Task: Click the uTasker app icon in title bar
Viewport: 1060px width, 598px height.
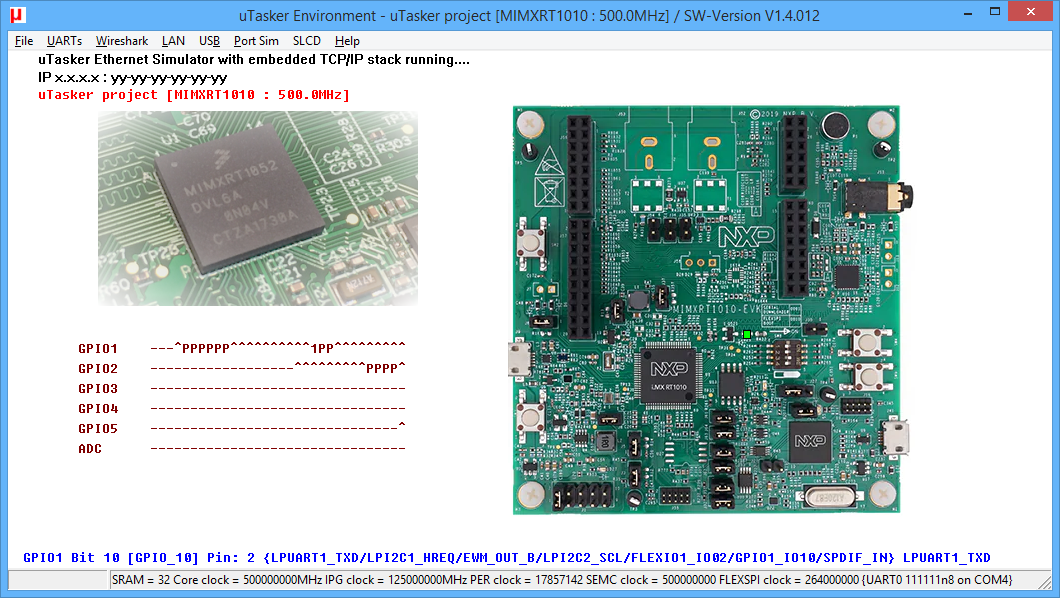Action: pos(18,15)
